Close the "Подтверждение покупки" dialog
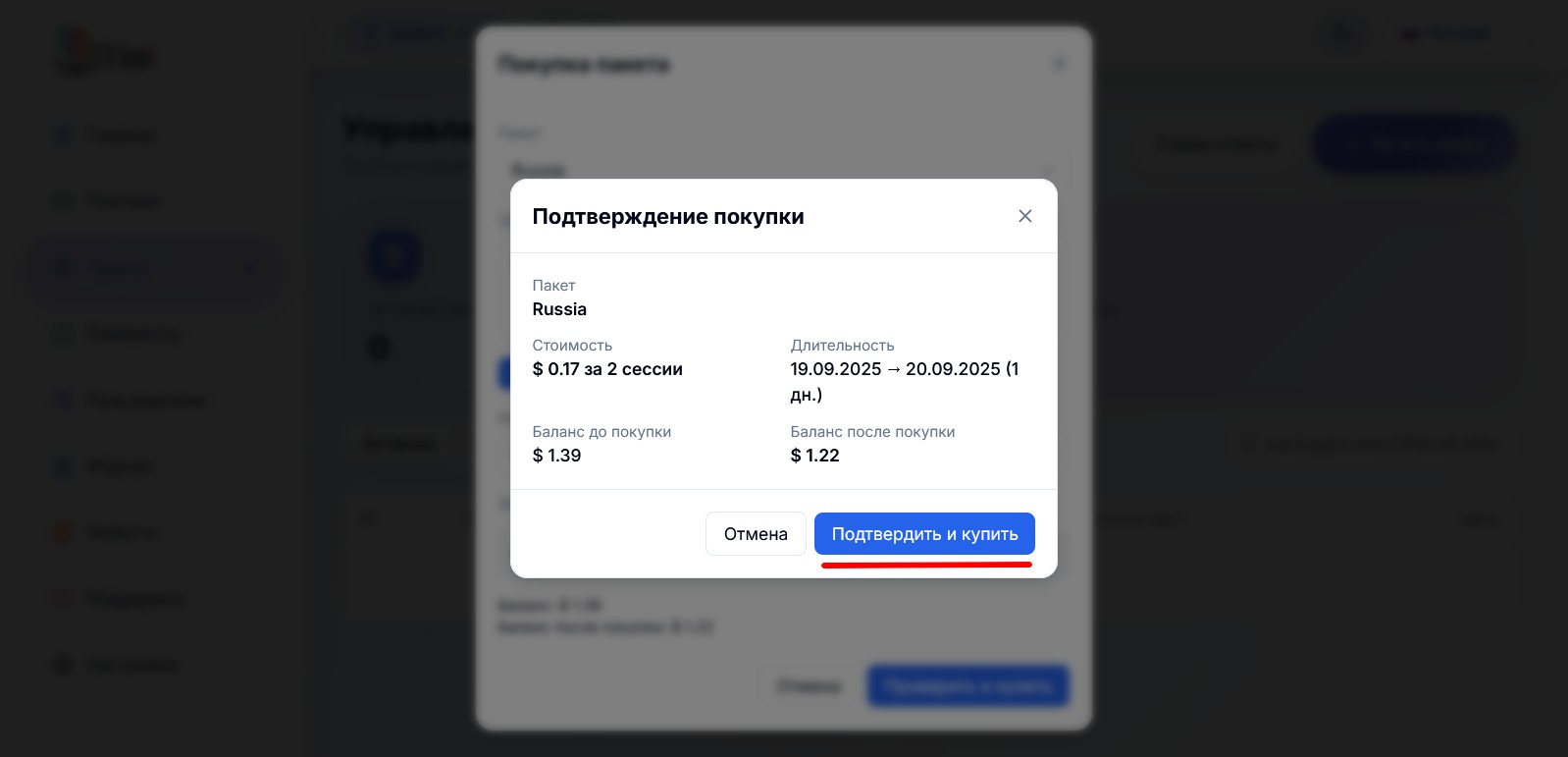 (1025, 216)
